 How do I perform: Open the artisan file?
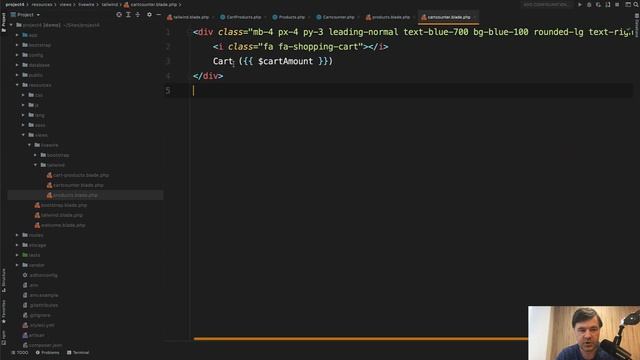pos(34,335)
